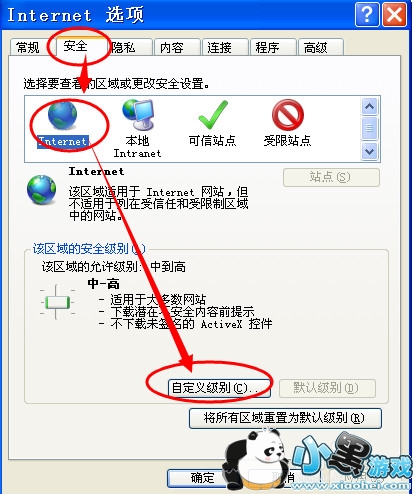414x494 pixels.
Task: Click the security level slider handle
Action: tap(57, 303)
